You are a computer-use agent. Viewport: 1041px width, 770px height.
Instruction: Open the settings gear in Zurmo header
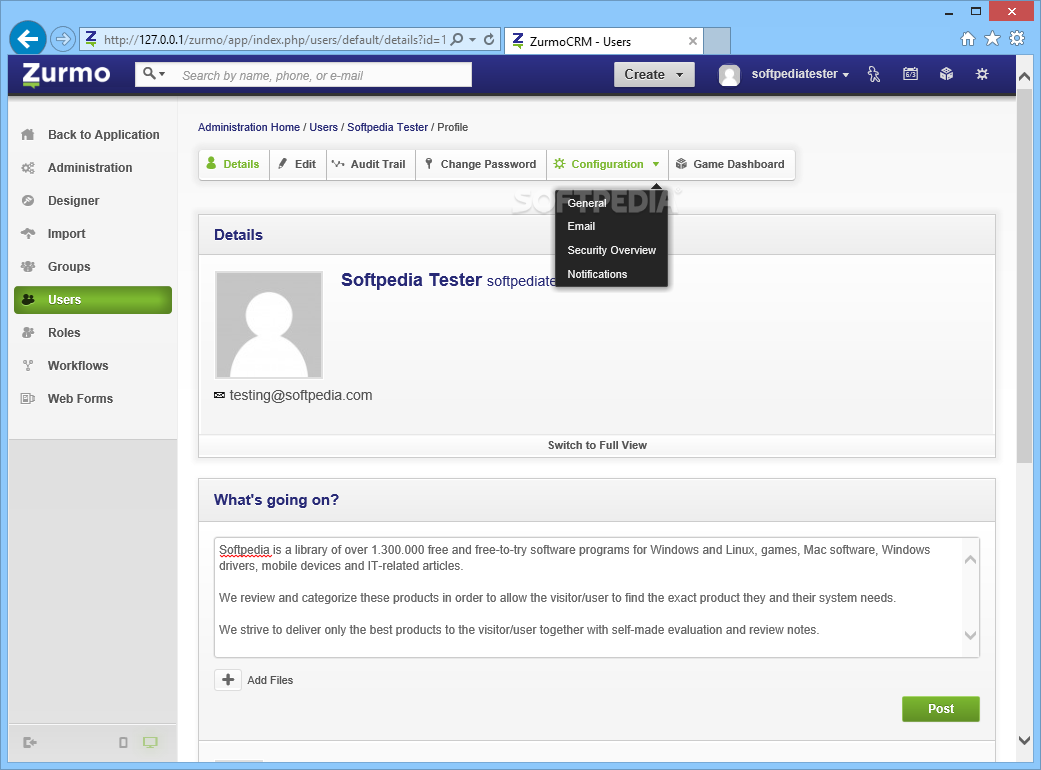982,74
